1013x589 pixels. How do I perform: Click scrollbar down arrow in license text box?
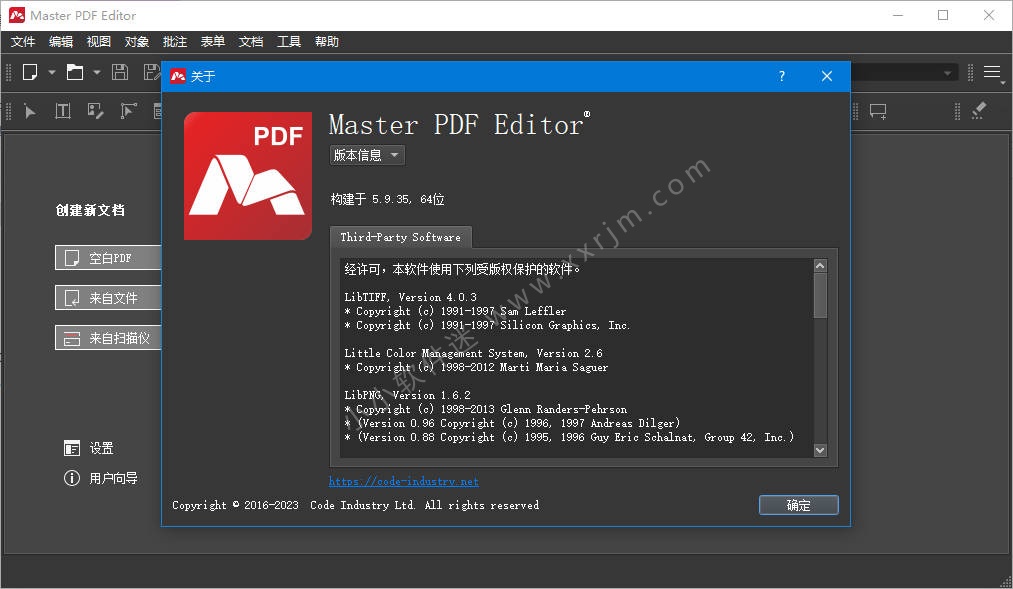(820, 450)
